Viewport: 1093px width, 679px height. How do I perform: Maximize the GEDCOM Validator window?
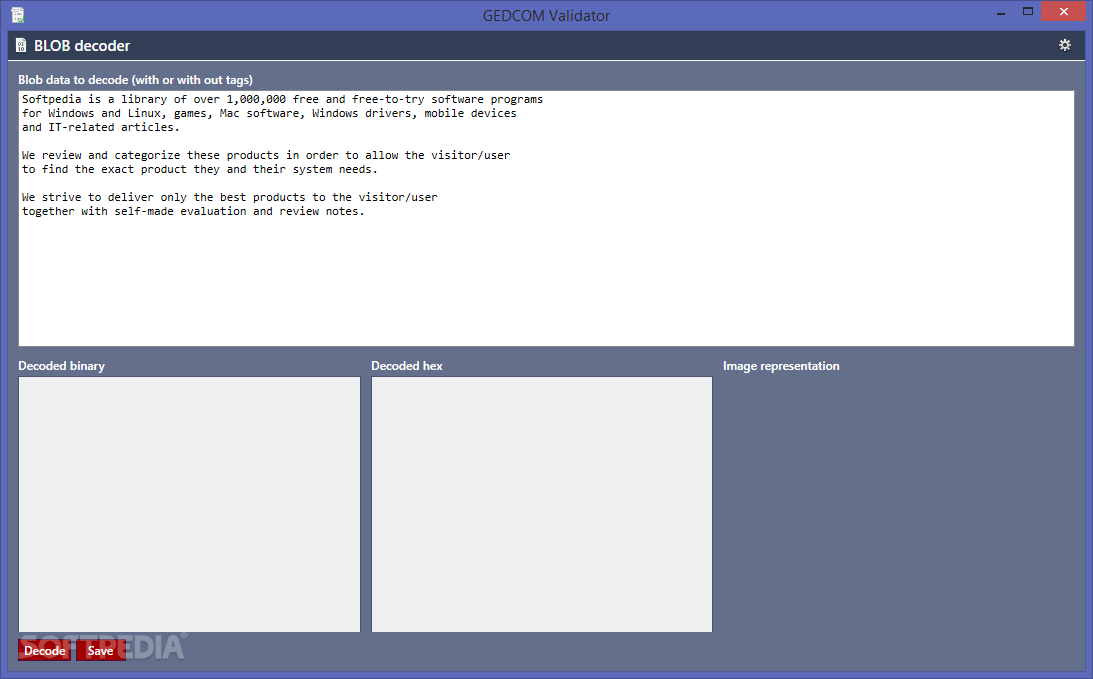point(1027,12)
